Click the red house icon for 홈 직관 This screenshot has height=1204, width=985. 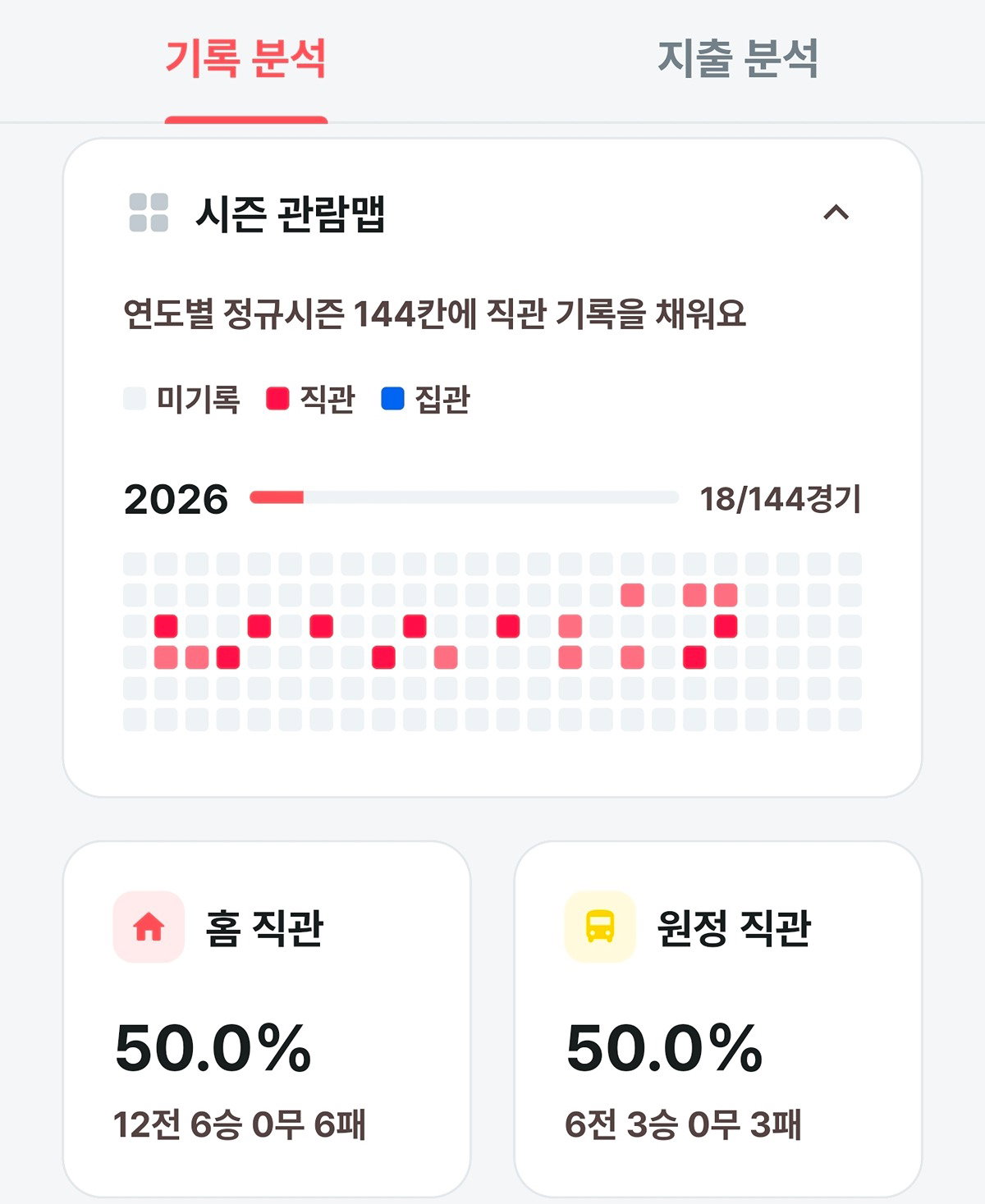tap(149, 927)
